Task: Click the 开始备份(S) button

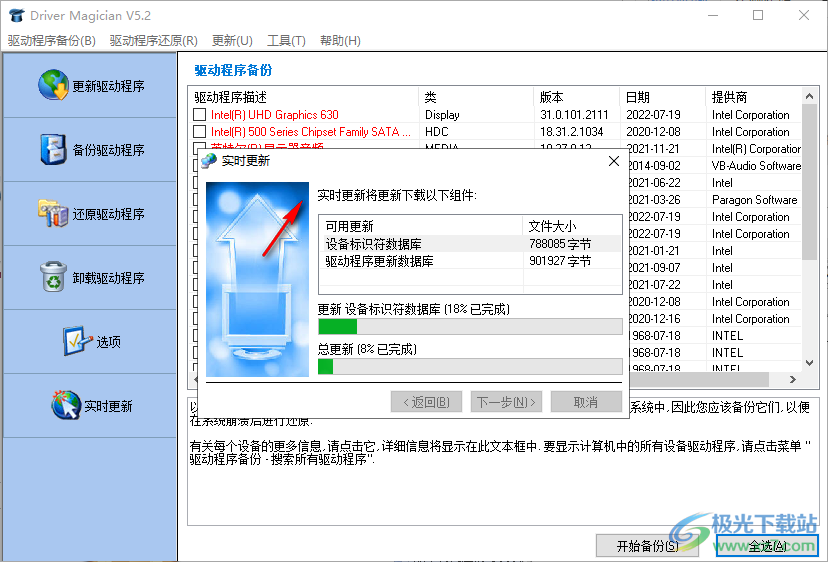Action: [x=648, y=546]
